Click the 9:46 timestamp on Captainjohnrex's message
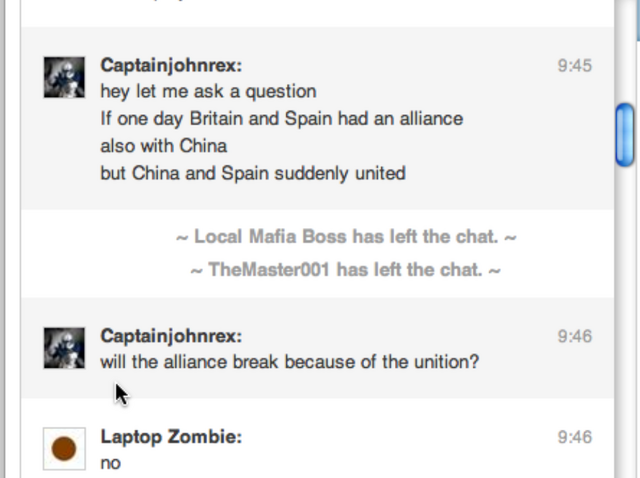Image resolution: width=640 pixels, height=478 pixels. click(x=575, y=336)
